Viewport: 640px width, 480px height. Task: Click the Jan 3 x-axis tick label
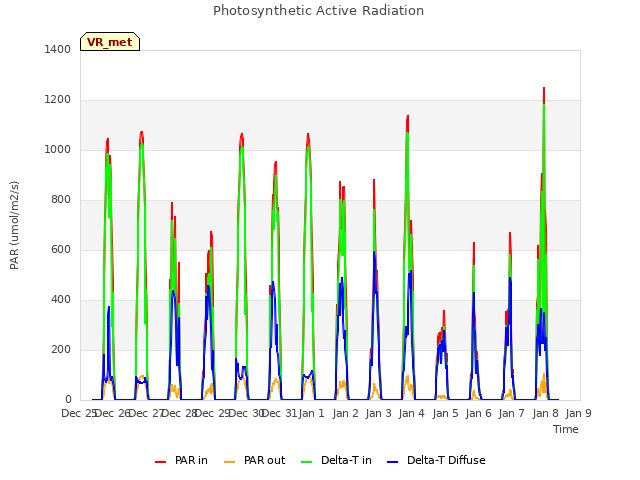(378, 413)
